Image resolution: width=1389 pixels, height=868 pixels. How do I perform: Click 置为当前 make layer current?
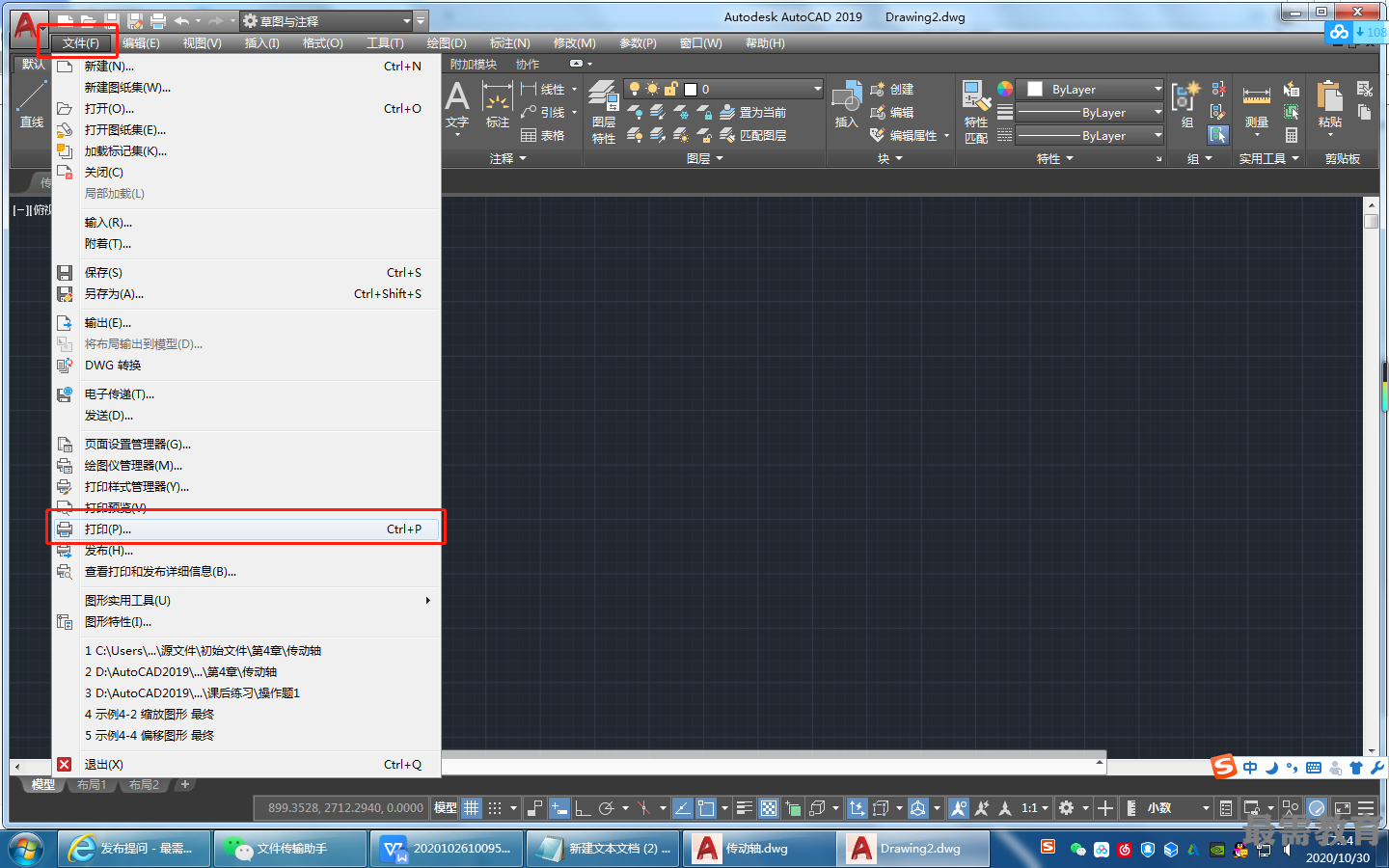click(x=752, y=112)
